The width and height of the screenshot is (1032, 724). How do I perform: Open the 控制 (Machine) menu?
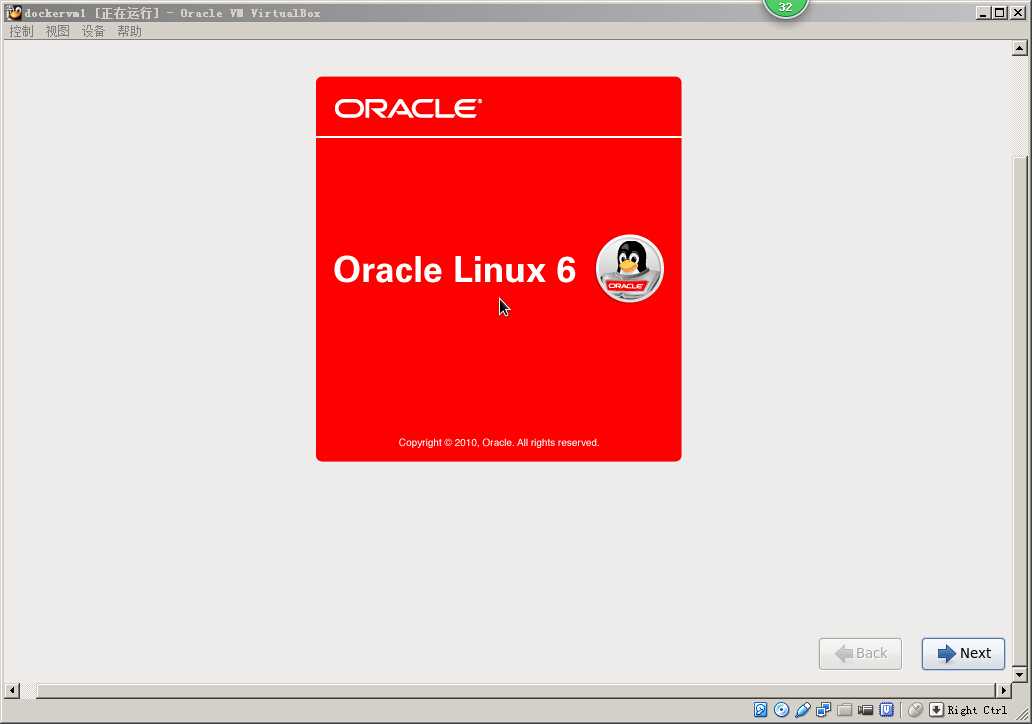21,31
